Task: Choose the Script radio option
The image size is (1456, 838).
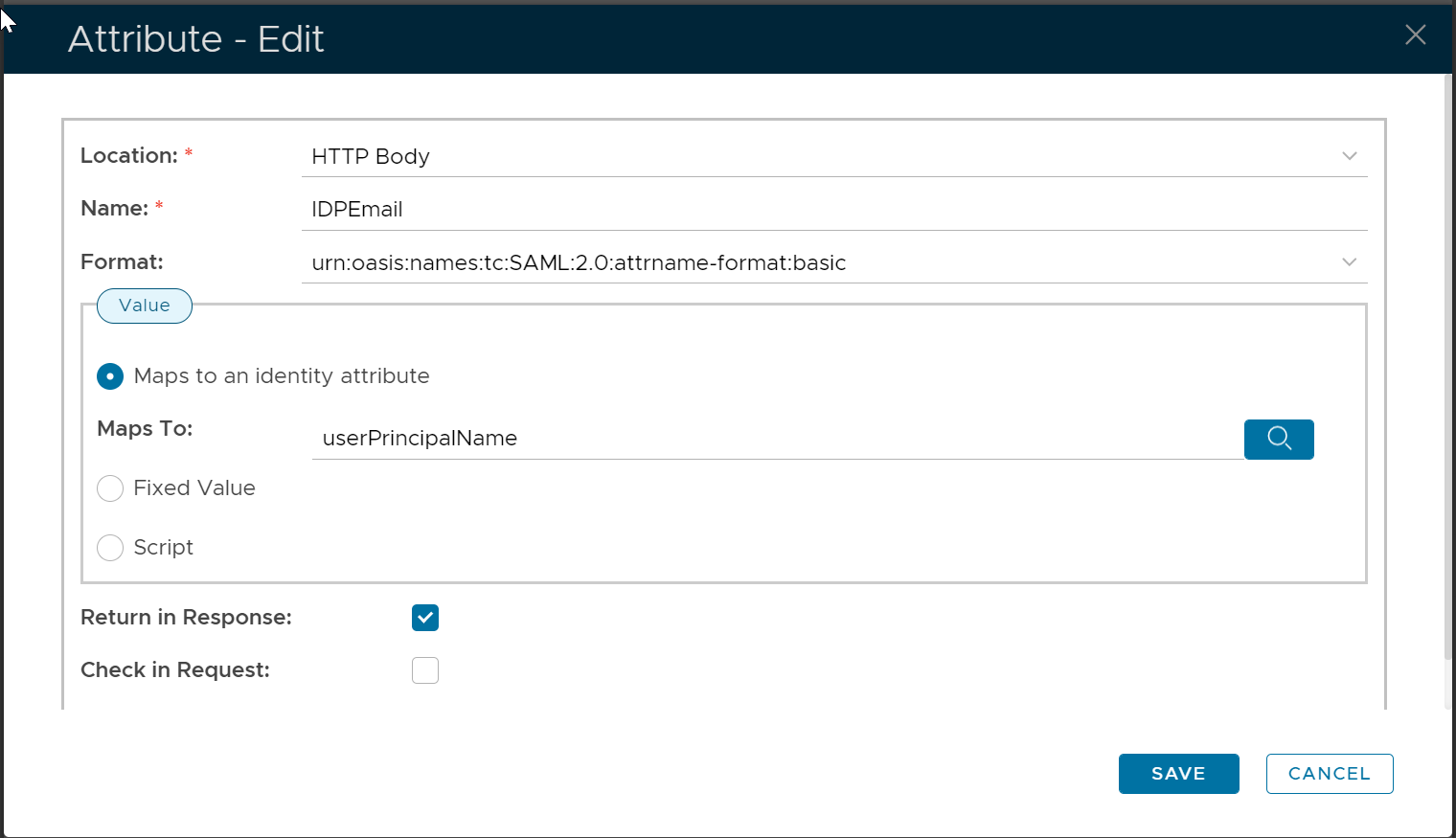Action: pyautogui.click(x=110, y=548)
